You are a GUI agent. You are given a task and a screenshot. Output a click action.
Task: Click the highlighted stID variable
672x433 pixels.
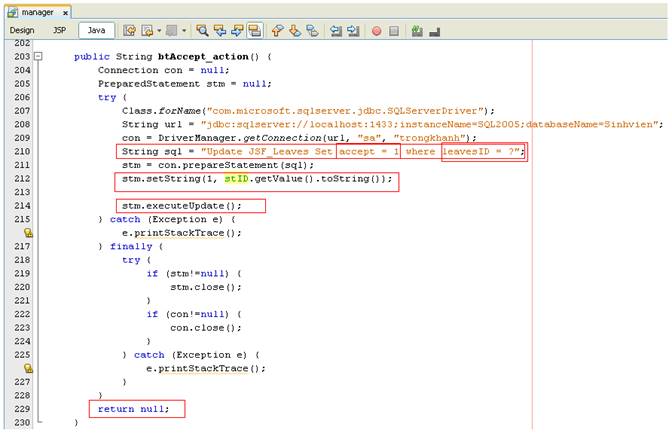236,179
